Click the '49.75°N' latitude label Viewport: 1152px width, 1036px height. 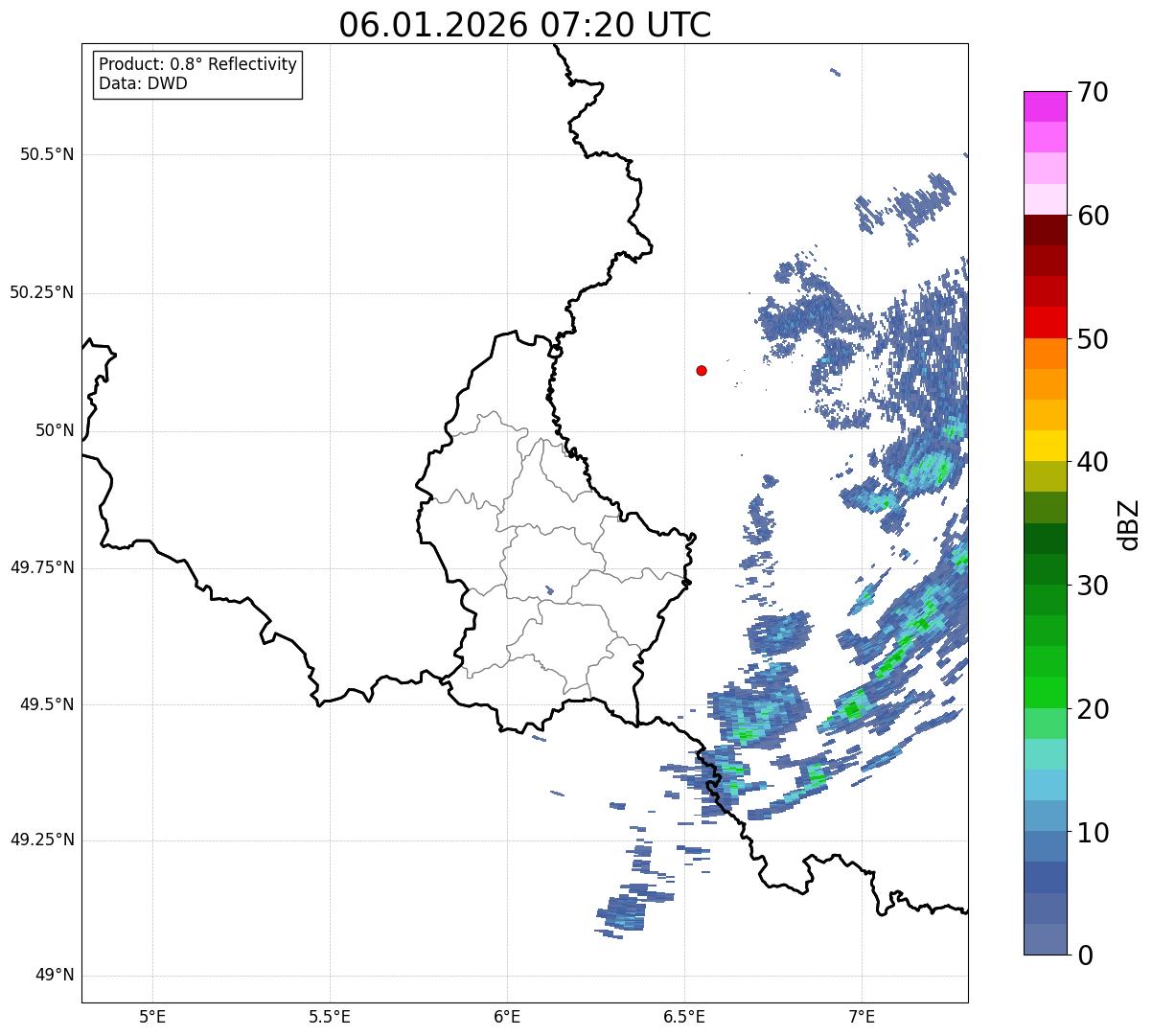click(41, 567)
